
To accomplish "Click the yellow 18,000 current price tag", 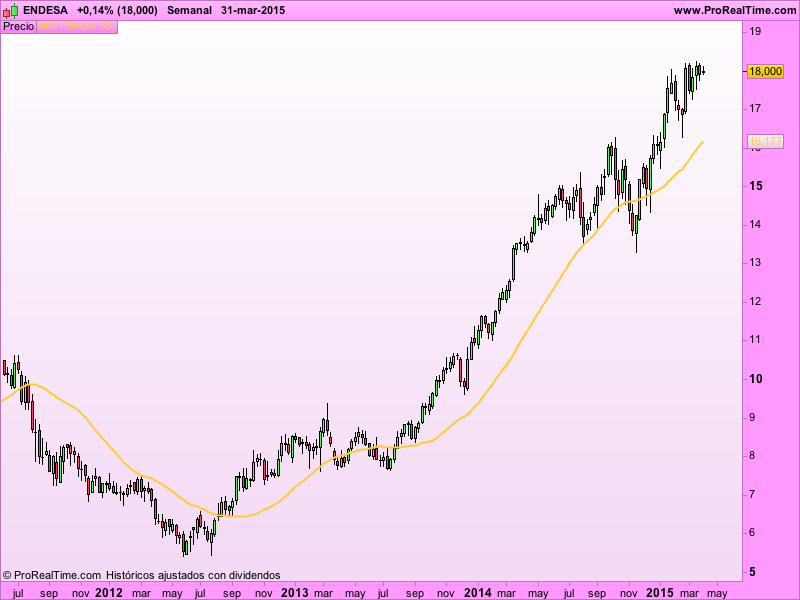I will coord(765,71).
